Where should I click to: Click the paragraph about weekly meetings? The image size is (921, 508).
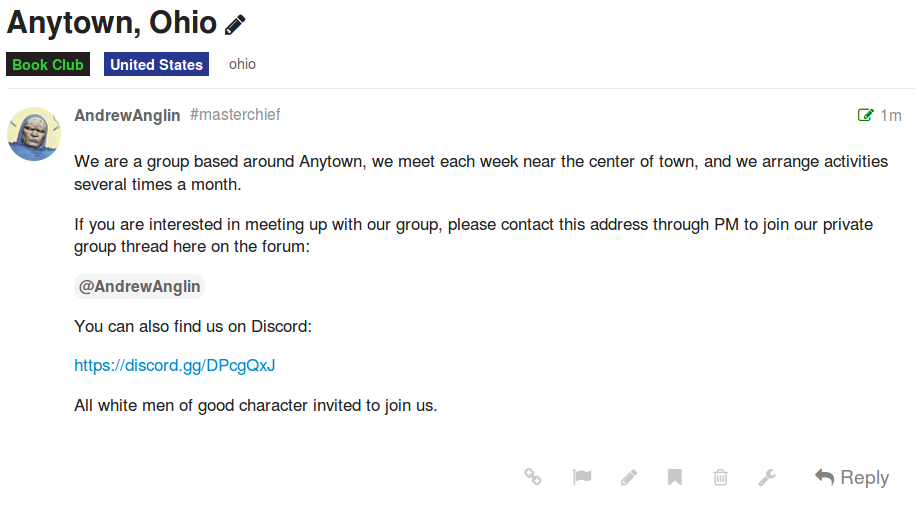pyautogui.click(x=480, y=173)
